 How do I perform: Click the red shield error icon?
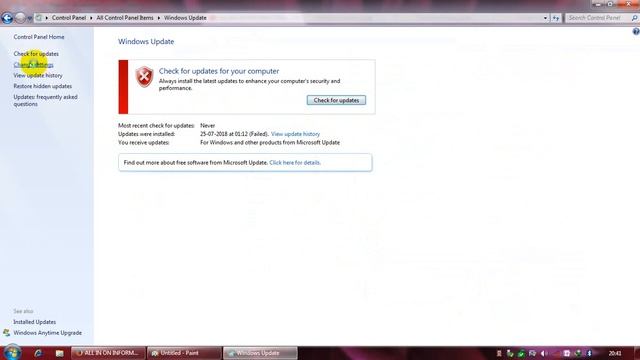(x=144, y=77)
